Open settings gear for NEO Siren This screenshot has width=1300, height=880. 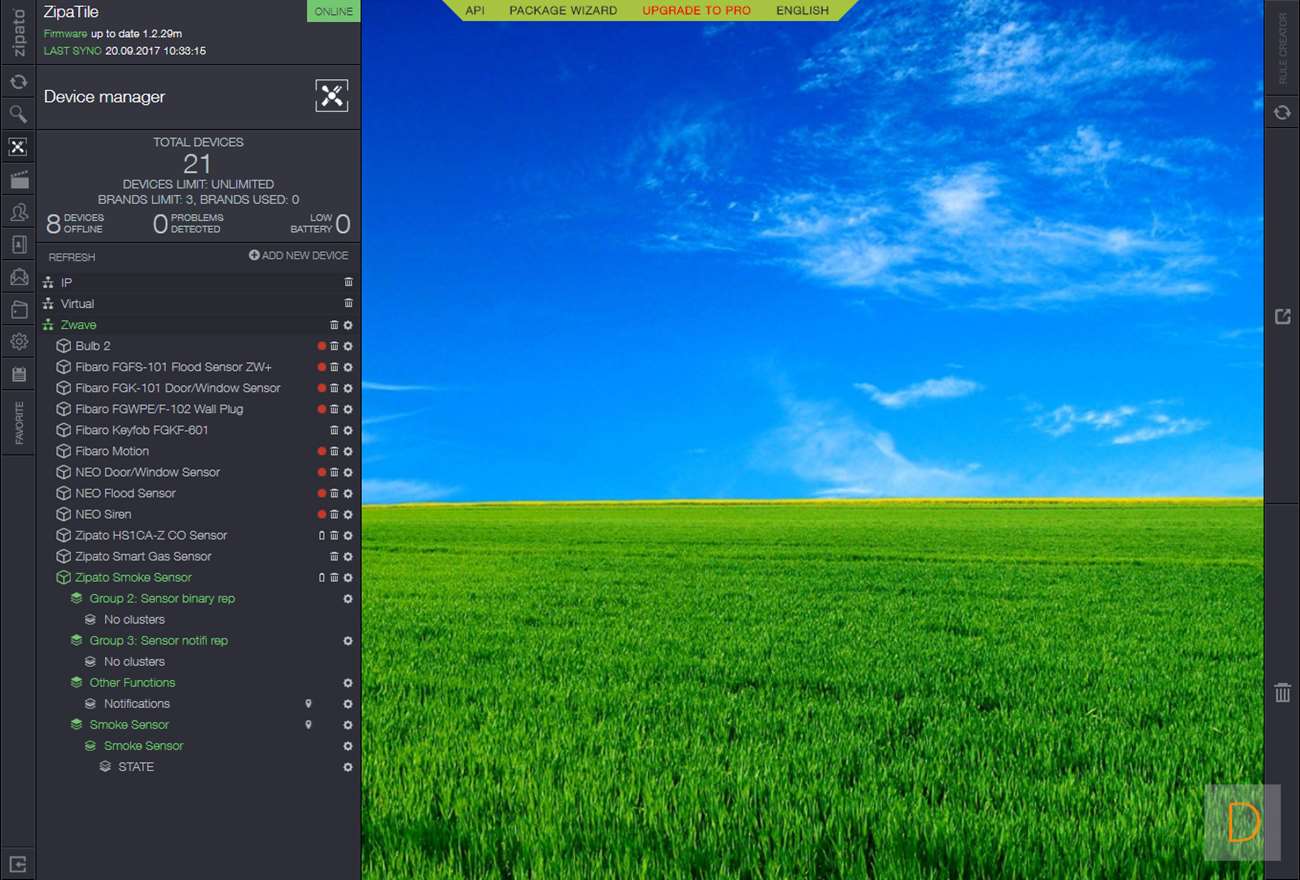348,514
